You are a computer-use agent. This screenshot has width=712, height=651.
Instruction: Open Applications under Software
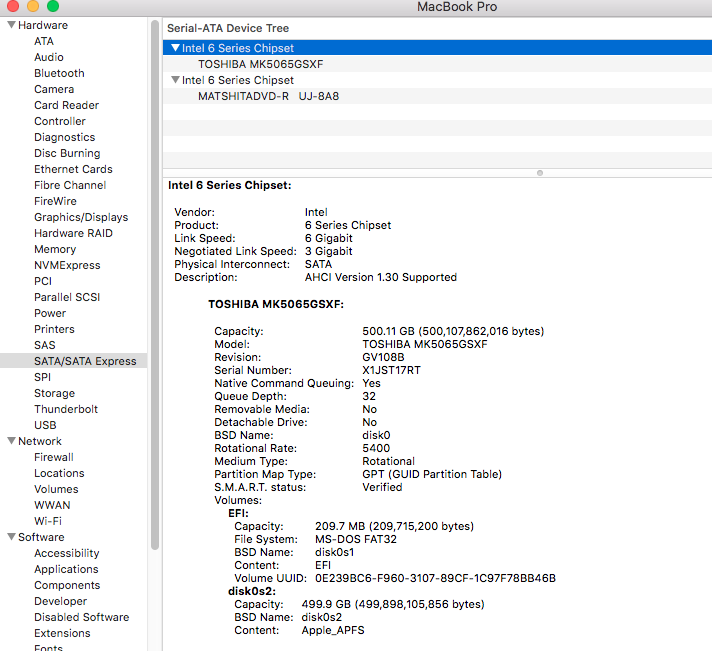[x=66, y=569]
